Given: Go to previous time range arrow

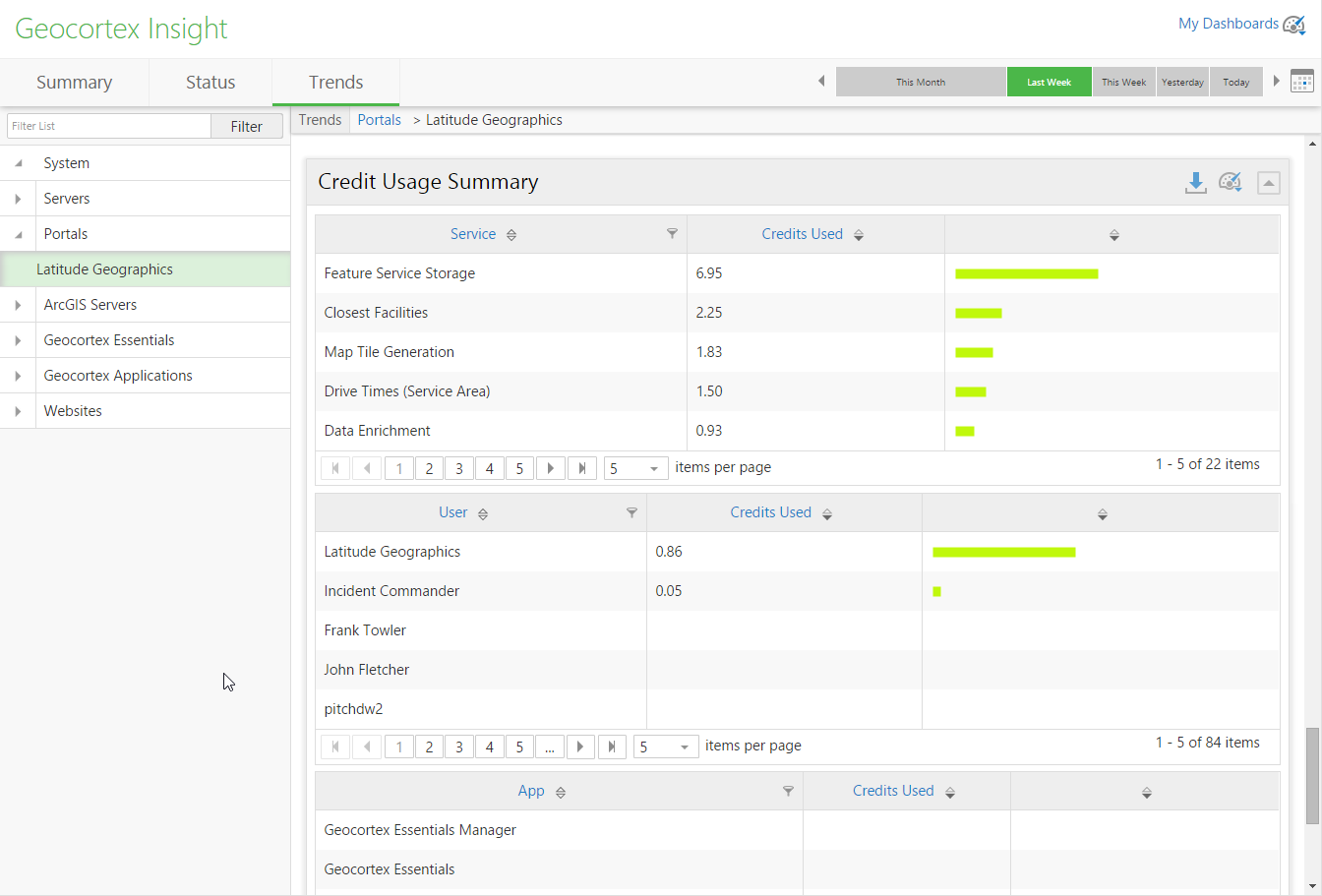Looking at the screenshot, I should coord(821,82).
